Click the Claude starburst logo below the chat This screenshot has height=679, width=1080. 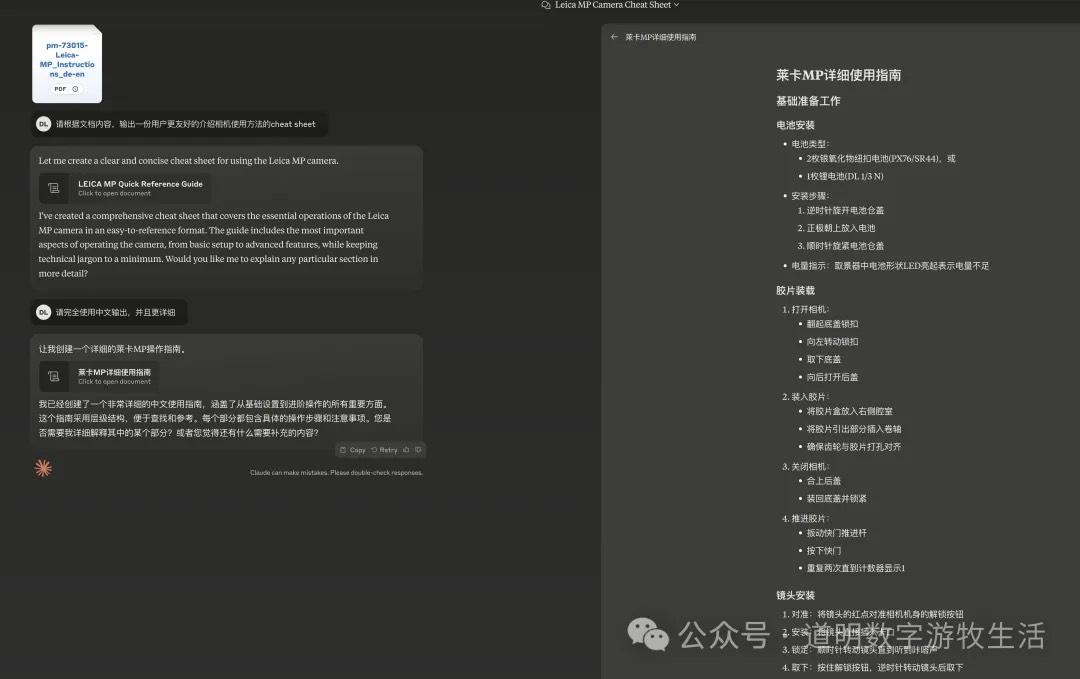click(43, 467)
